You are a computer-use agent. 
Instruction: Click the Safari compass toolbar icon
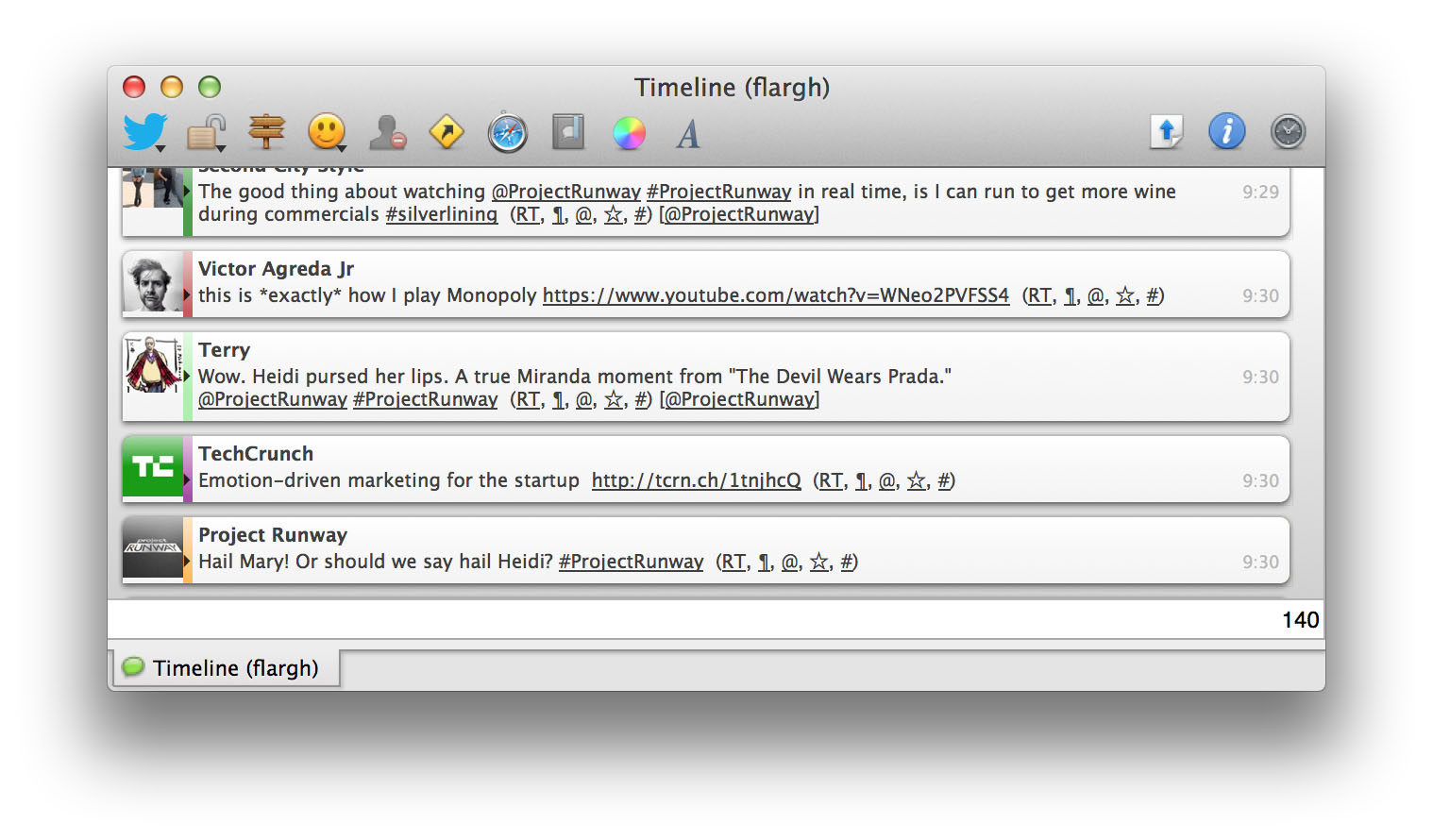507,132
